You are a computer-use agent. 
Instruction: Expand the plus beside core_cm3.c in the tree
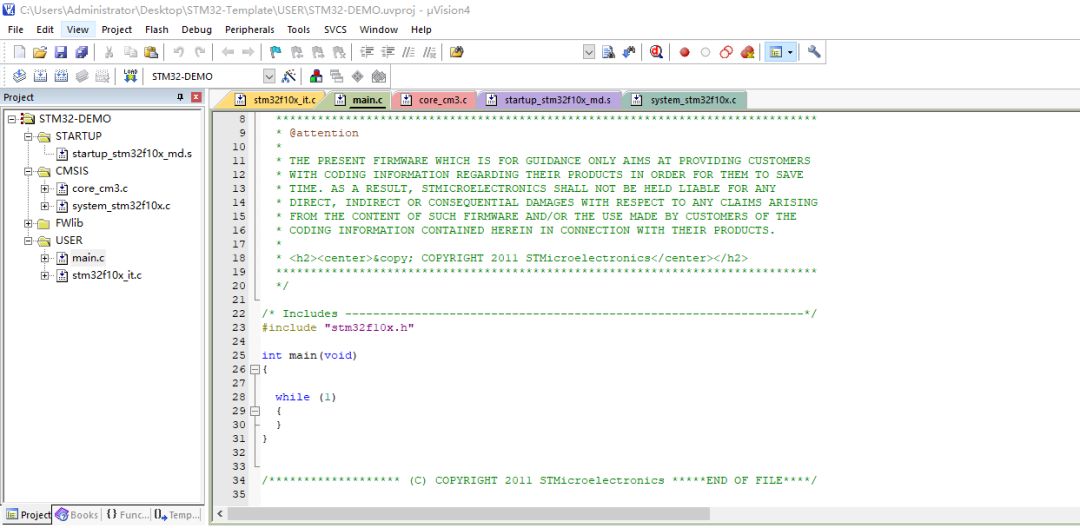pyautogui.click(x=45, y=189)
